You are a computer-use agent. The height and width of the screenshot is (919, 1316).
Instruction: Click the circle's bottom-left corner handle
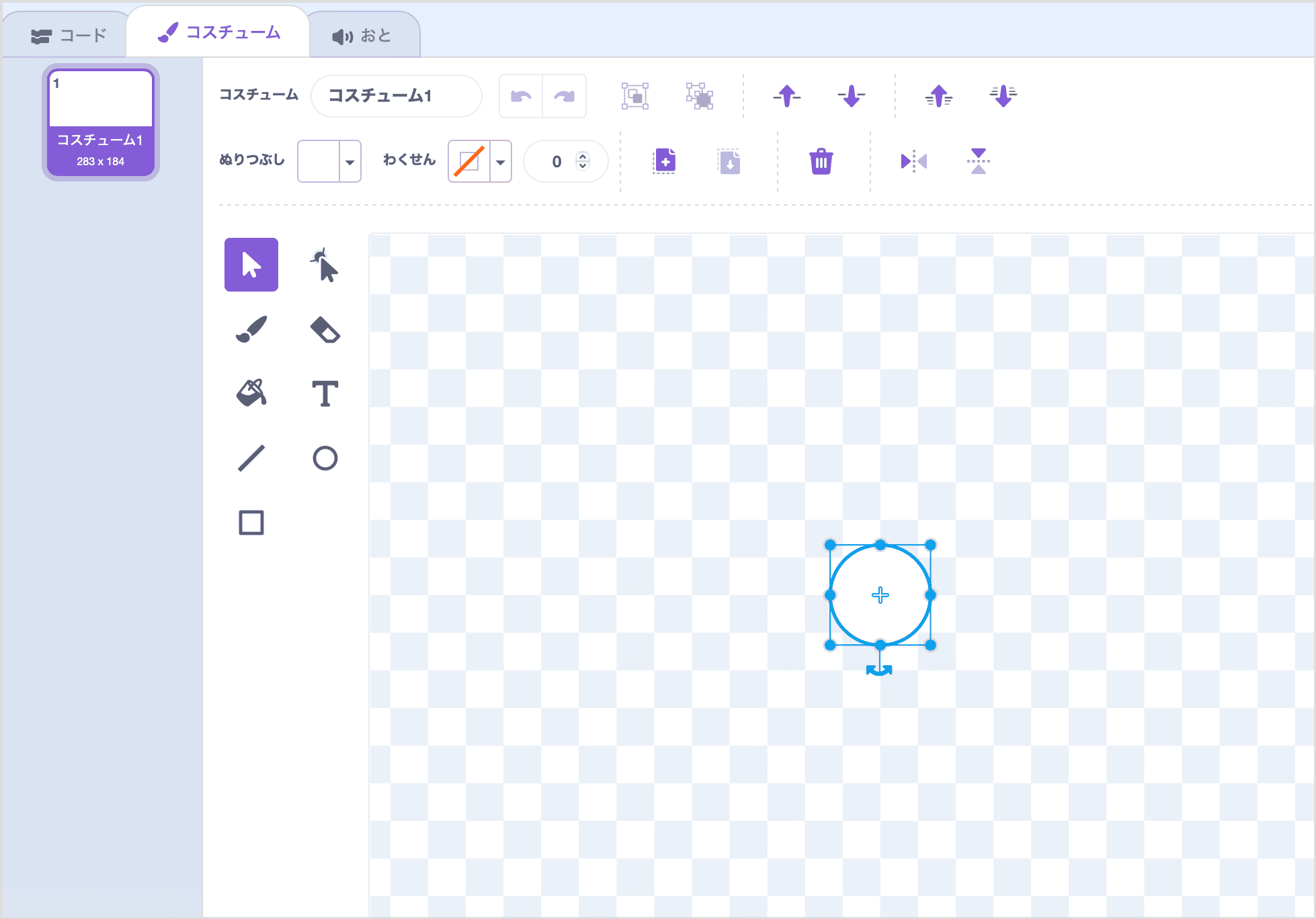(830, 645)
